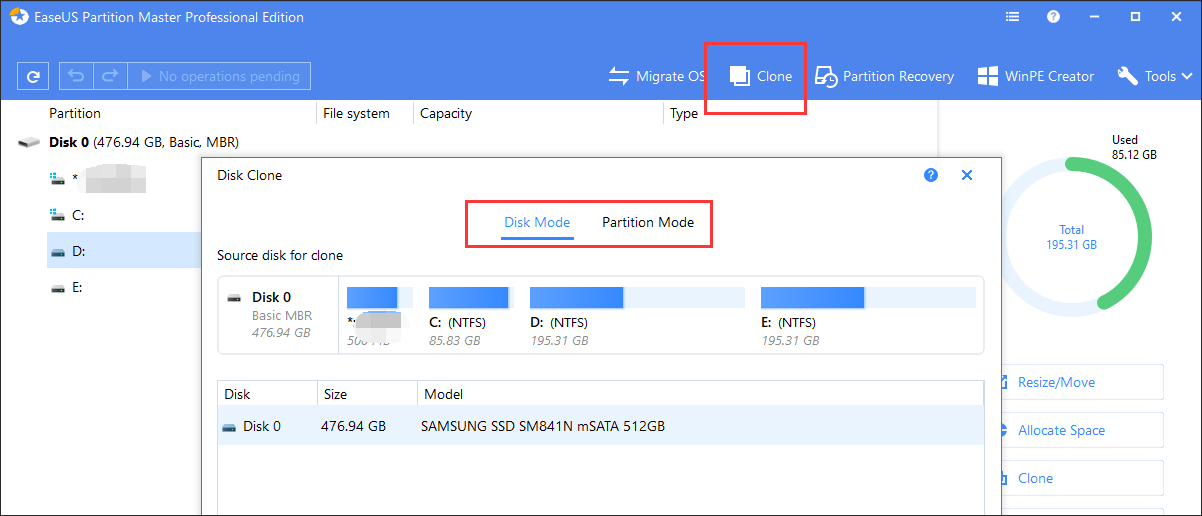Image resolution: width=1202 pixels, height=516 pixels.
Task: Click the Source disk for clone label
Action: (280, 256)
